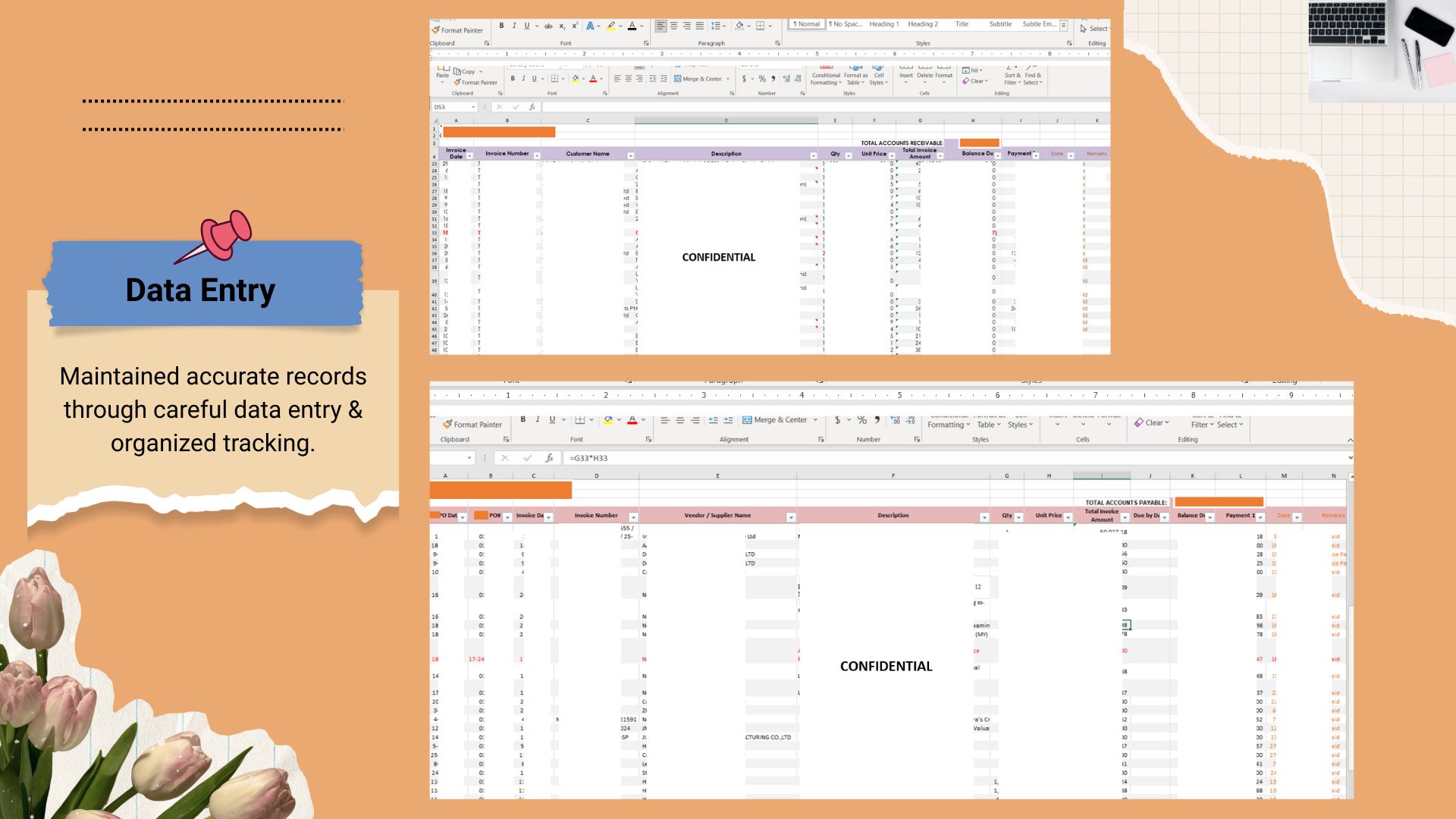Apply the Text Effects 'A' icon
Viewport: 1456px width, 819px height.
(590, 26)
